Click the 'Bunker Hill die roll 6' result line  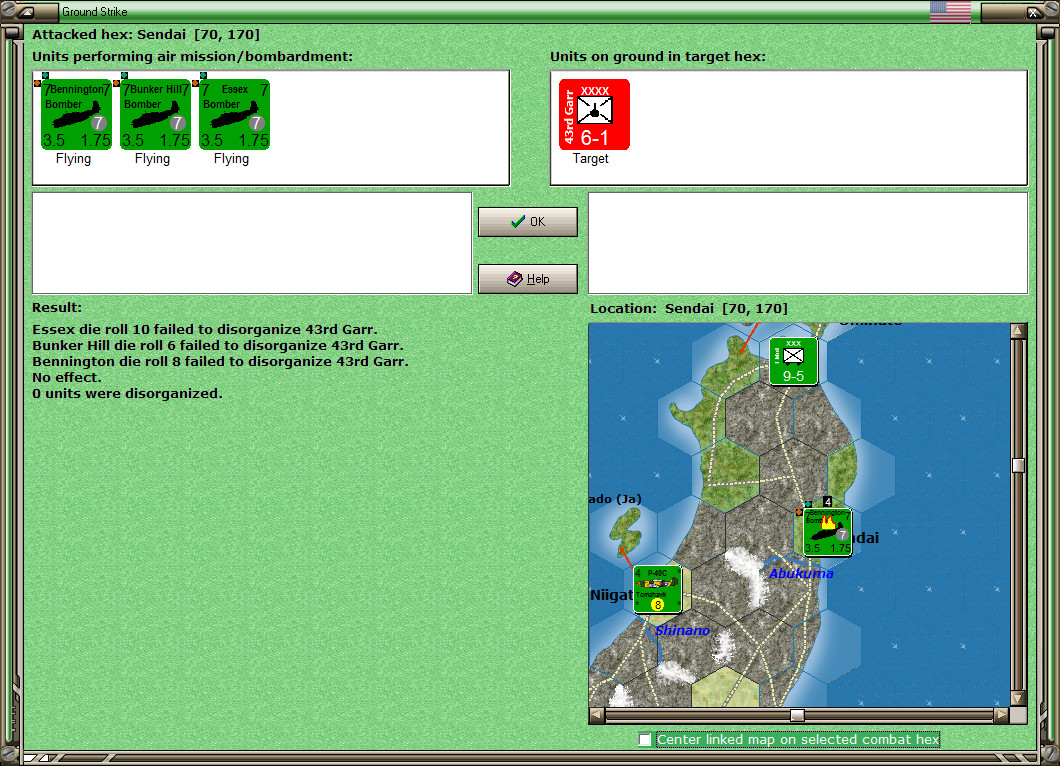coord(218,345)
